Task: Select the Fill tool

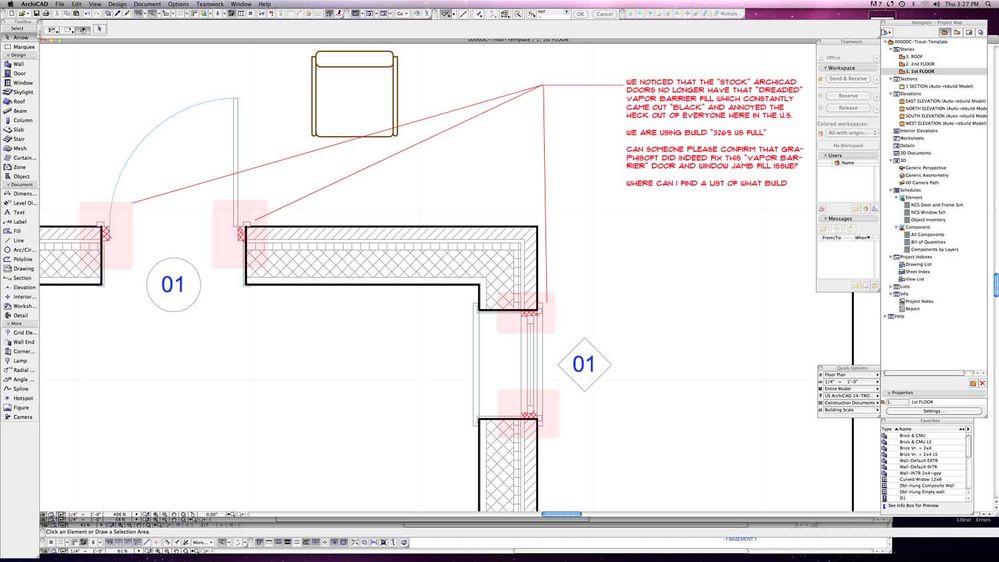Action: point(19,231)
